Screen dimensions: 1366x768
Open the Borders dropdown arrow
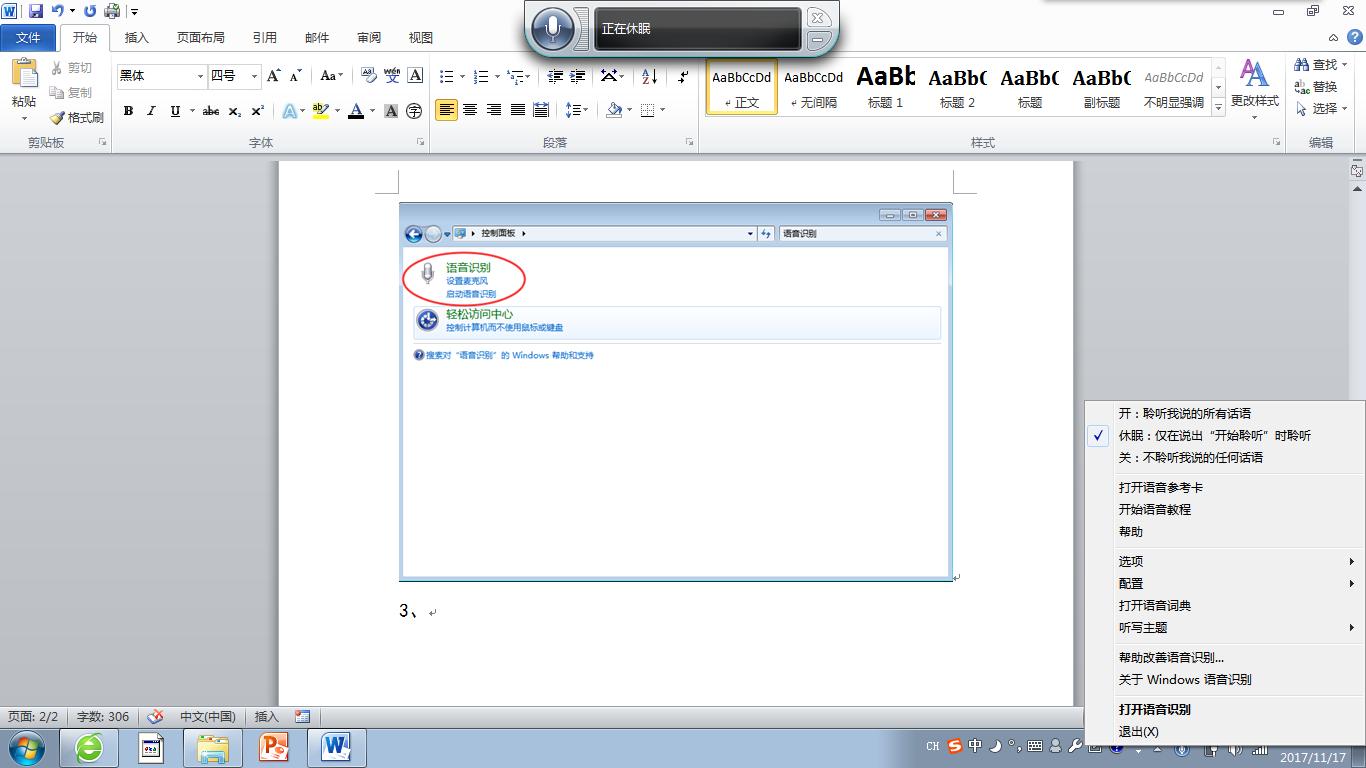662,110
